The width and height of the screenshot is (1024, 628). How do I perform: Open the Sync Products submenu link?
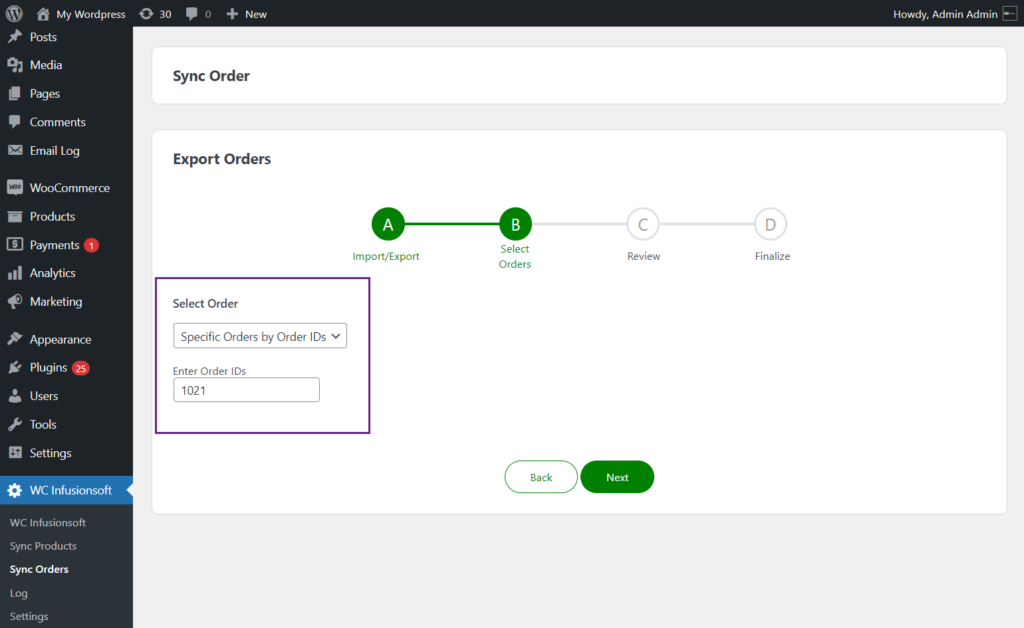tap(43, 546)
